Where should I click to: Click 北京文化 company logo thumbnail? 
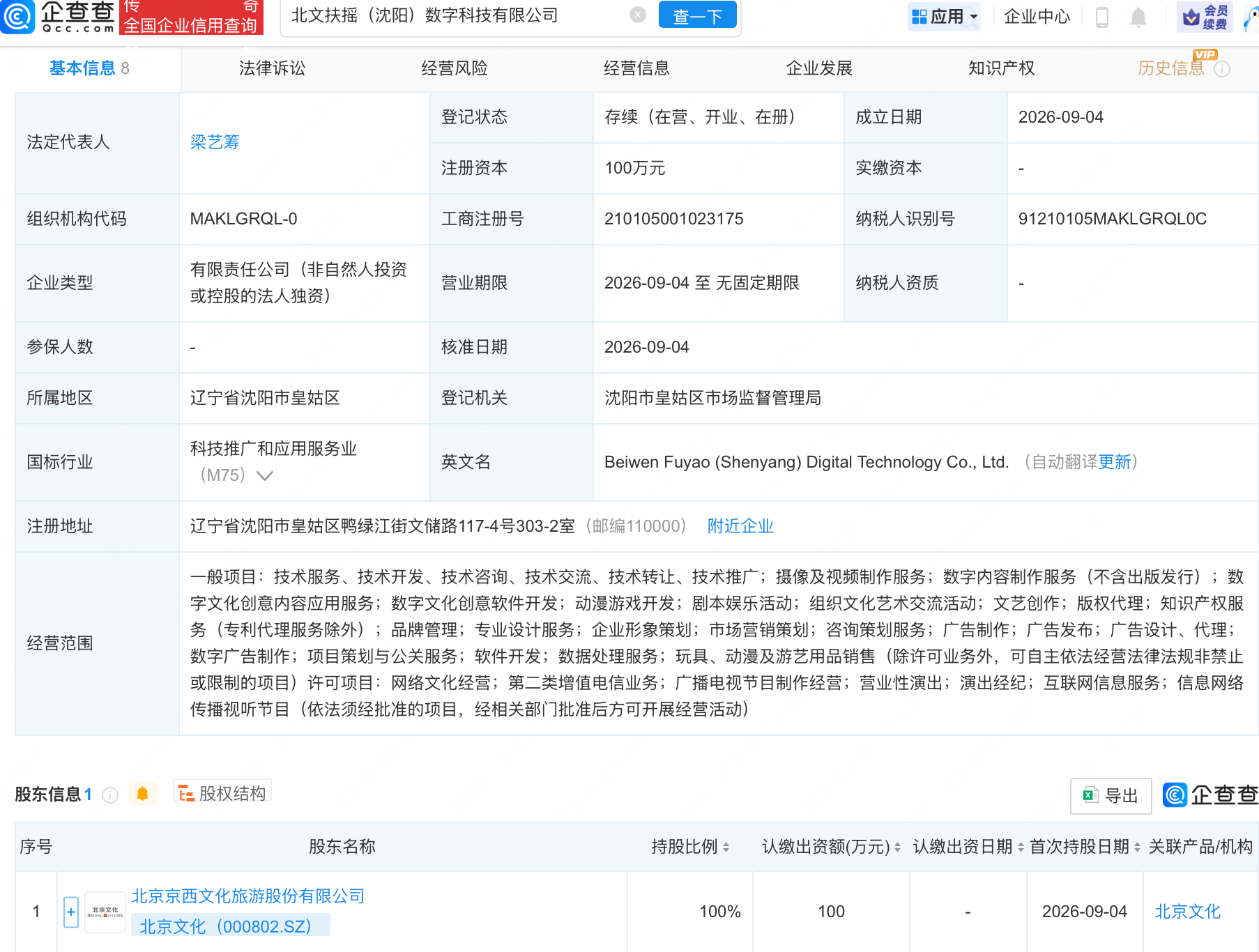pyautogui.click(x=105, y=912)
